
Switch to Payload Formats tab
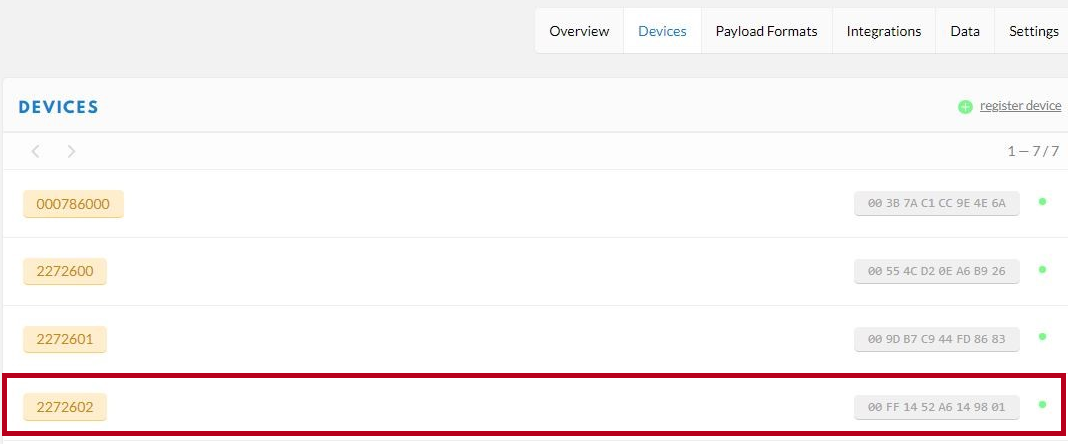(766, 31)
